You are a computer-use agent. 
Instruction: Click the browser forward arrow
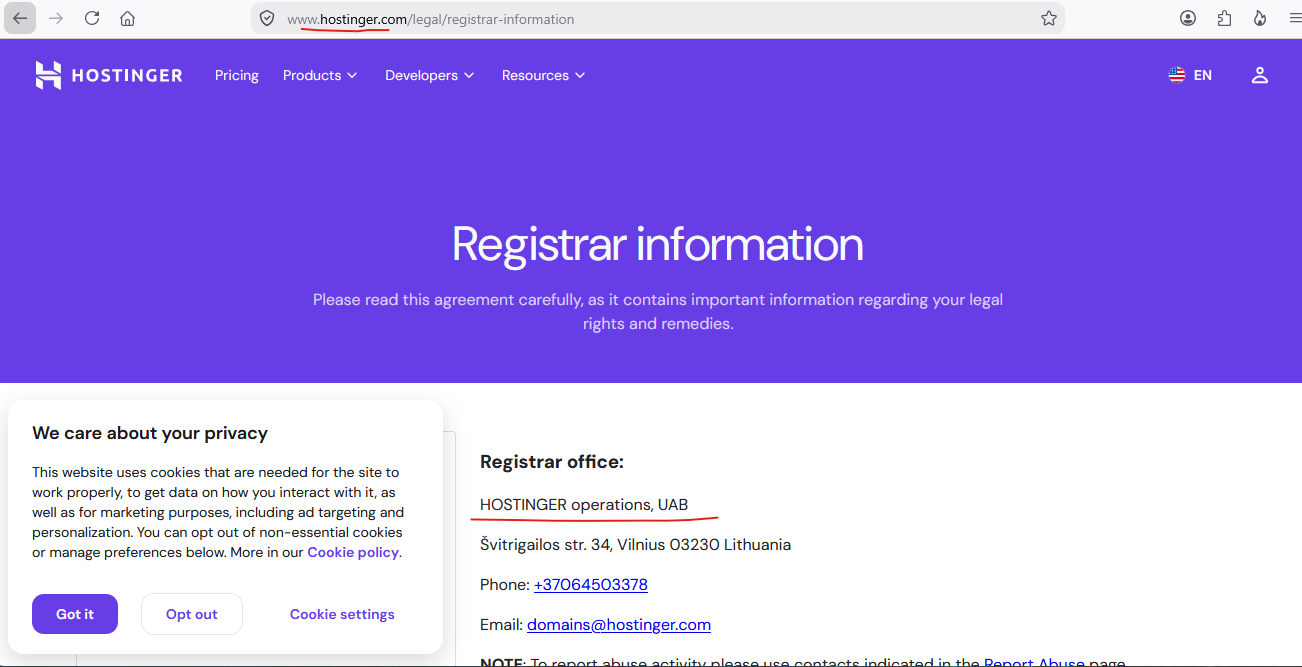coord(56,18)
